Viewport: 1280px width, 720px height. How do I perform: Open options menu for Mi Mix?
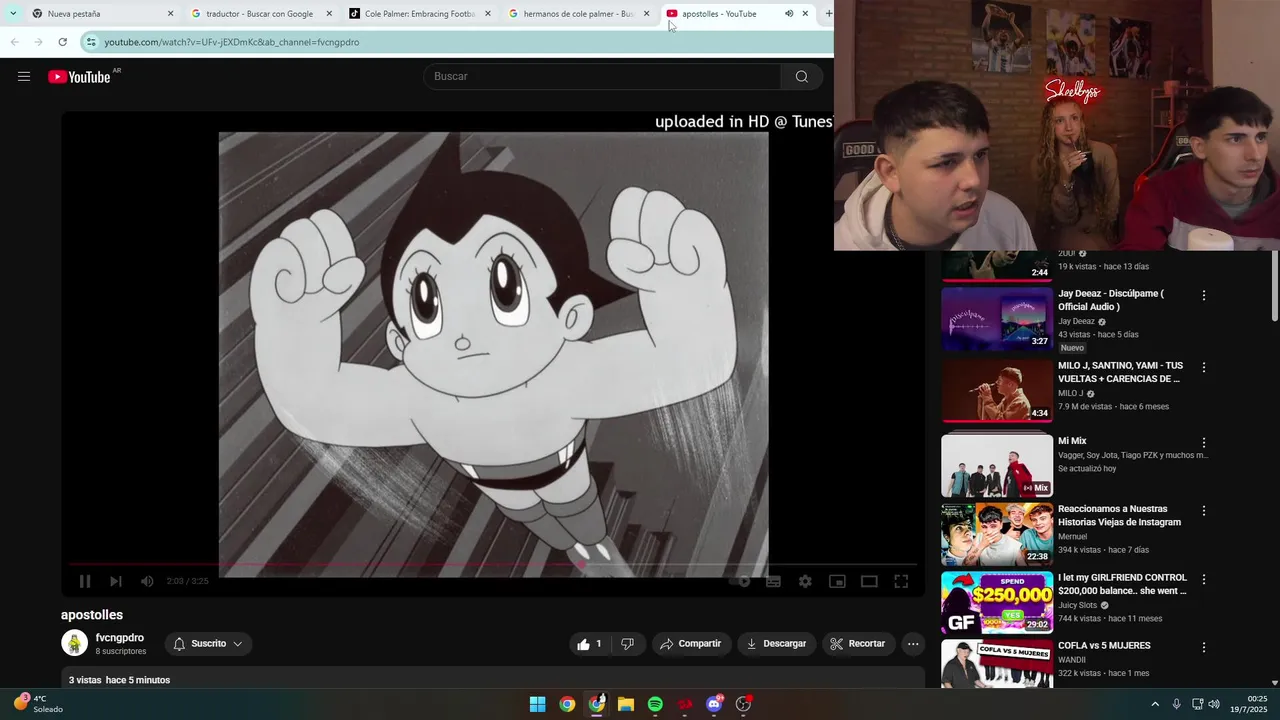[1204, 443]
